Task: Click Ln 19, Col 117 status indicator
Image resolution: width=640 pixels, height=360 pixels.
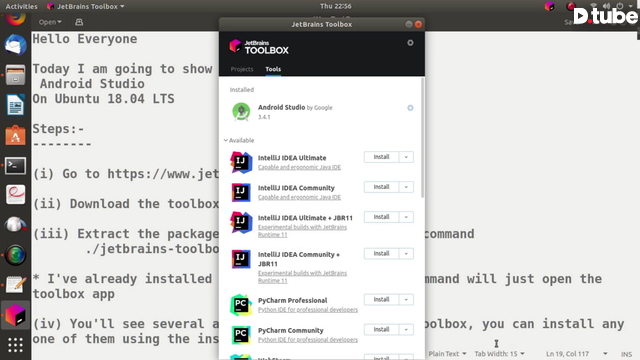Action: tap(567, 354)
